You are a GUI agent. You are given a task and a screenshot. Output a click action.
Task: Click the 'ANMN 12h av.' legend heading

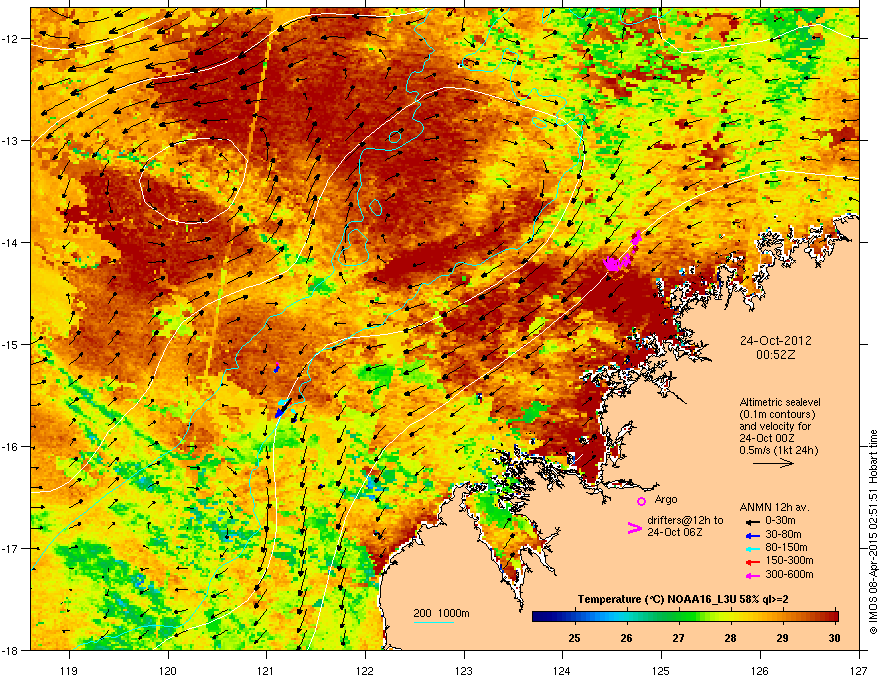[x=774, y=507]
